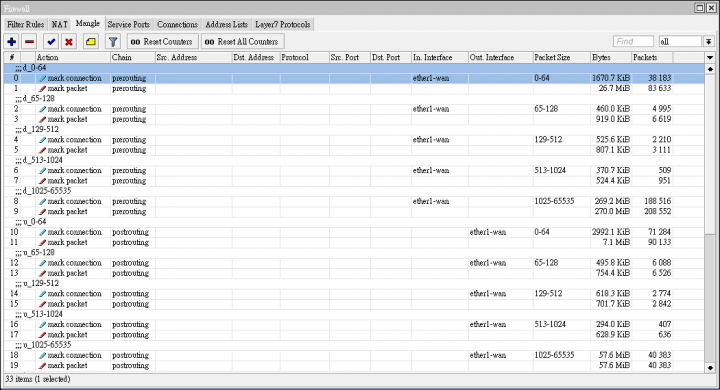Remove selected rule with red minus icon

click(x=29, y=42)
